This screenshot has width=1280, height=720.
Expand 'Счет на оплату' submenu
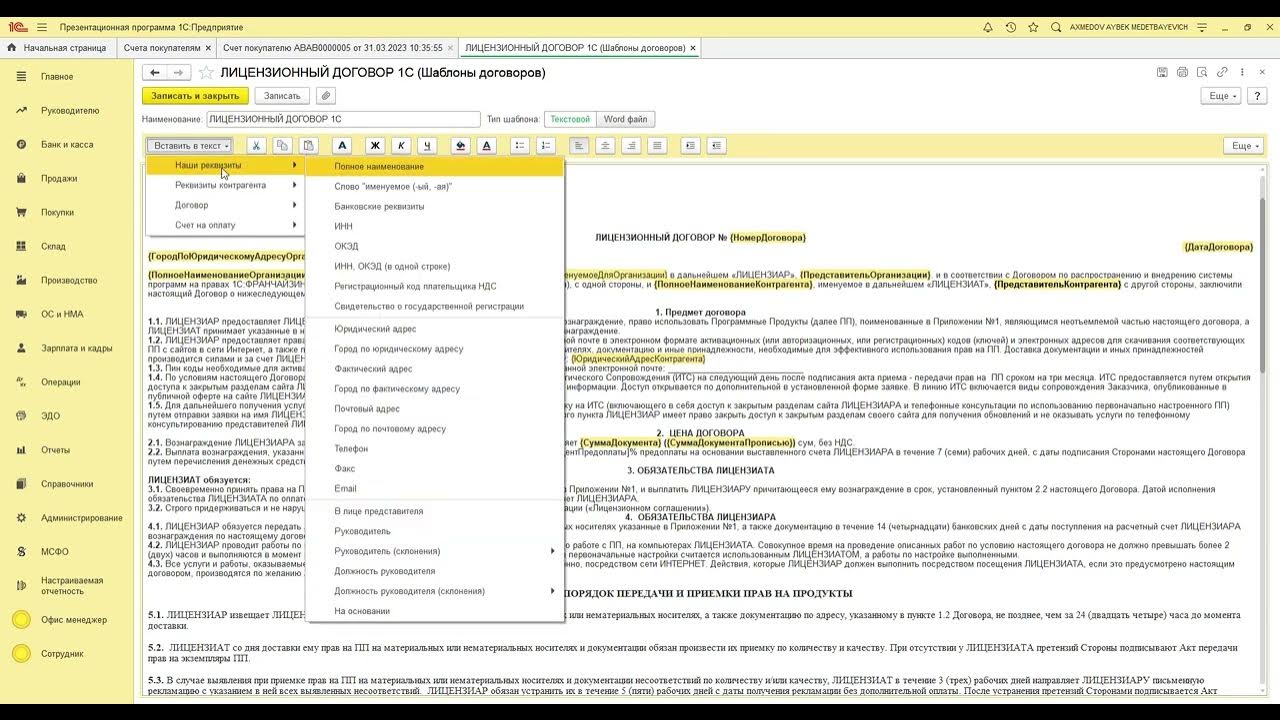click(x=226, y=225)
